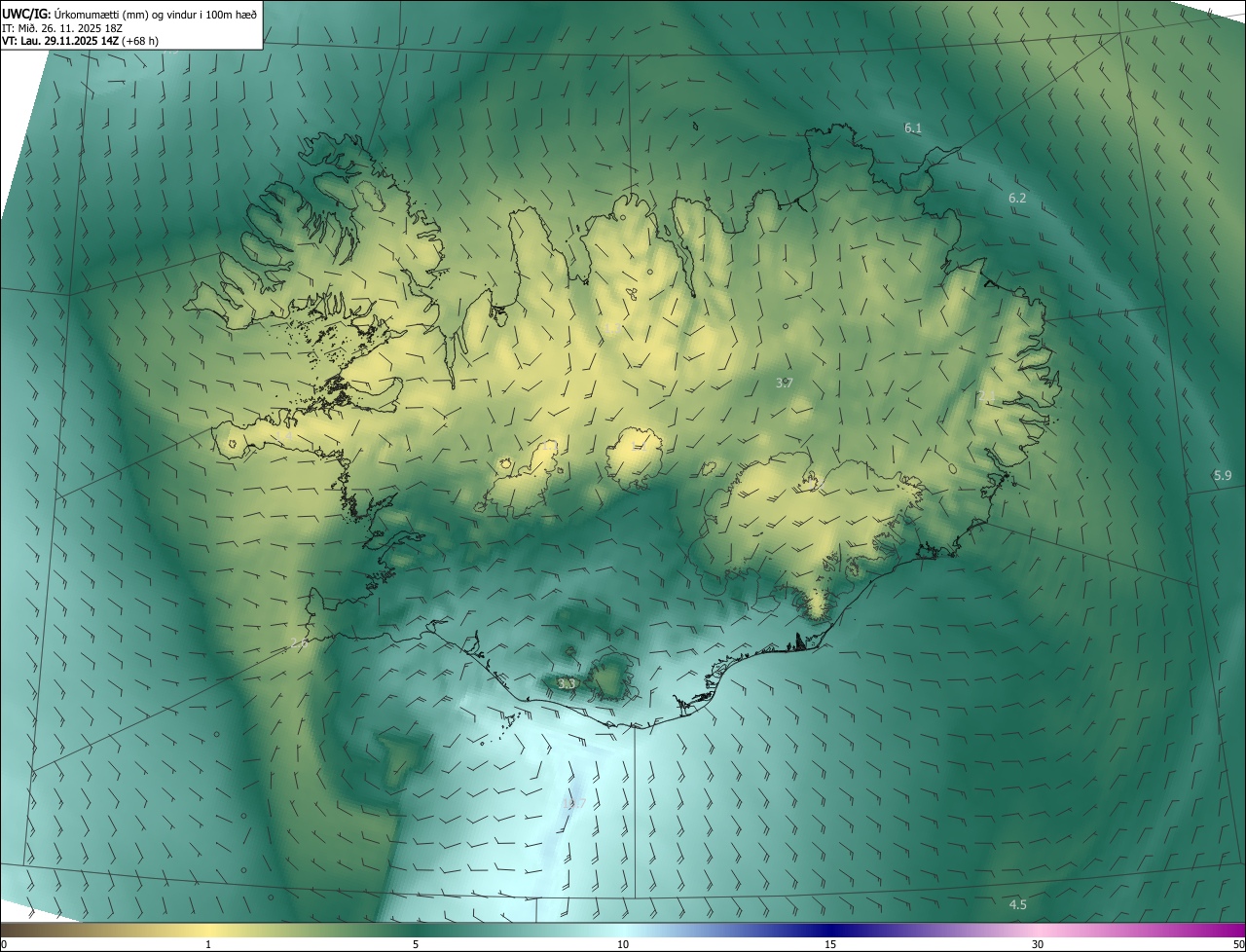
Task: Click the magenta 30–50 mm legend segment
Action: pos(1142,930)
